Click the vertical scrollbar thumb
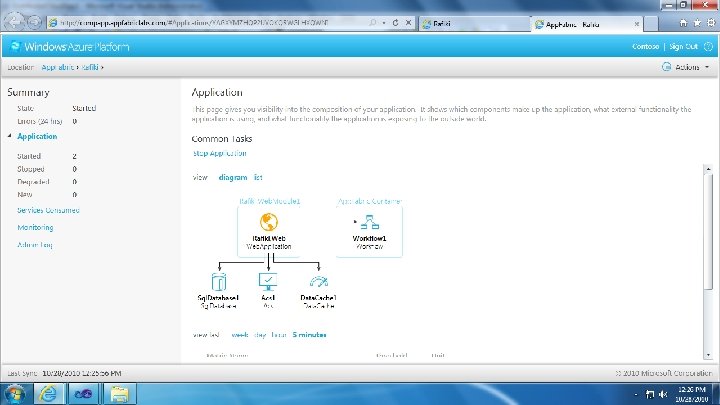720x405 pixels. pos(708,232)
